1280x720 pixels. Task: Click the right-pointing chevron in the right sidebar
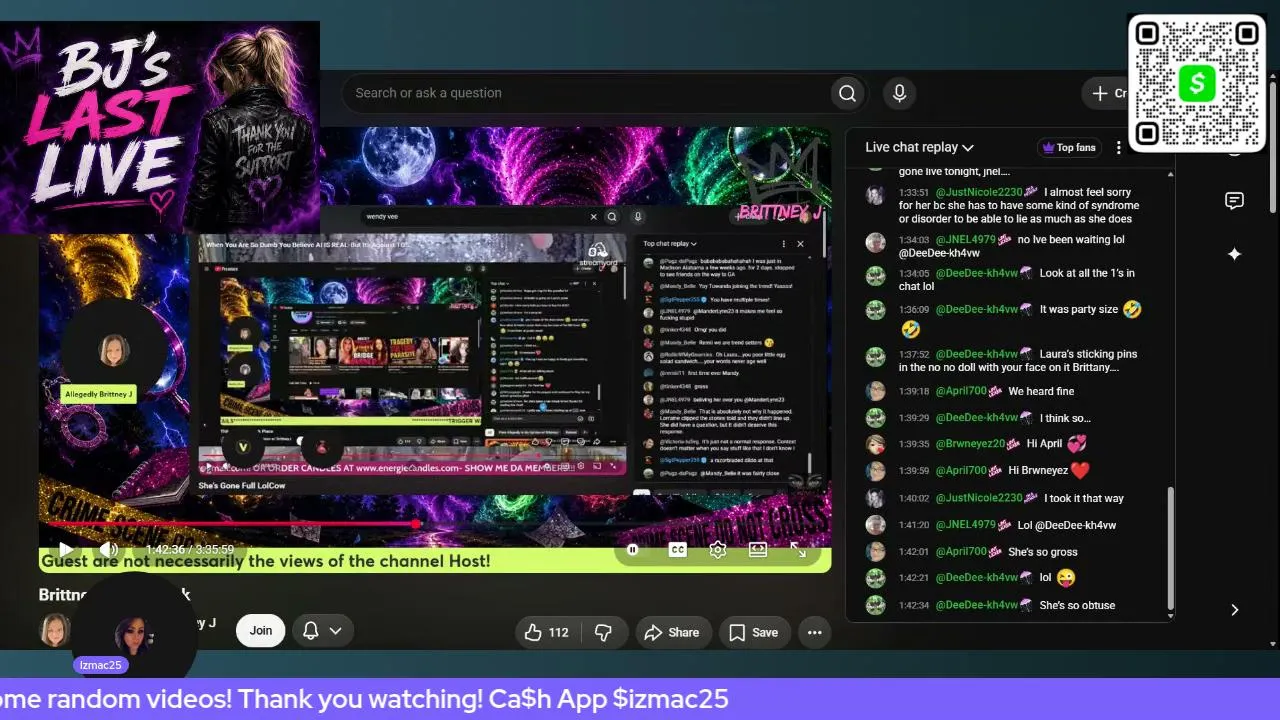[1234, 610]
